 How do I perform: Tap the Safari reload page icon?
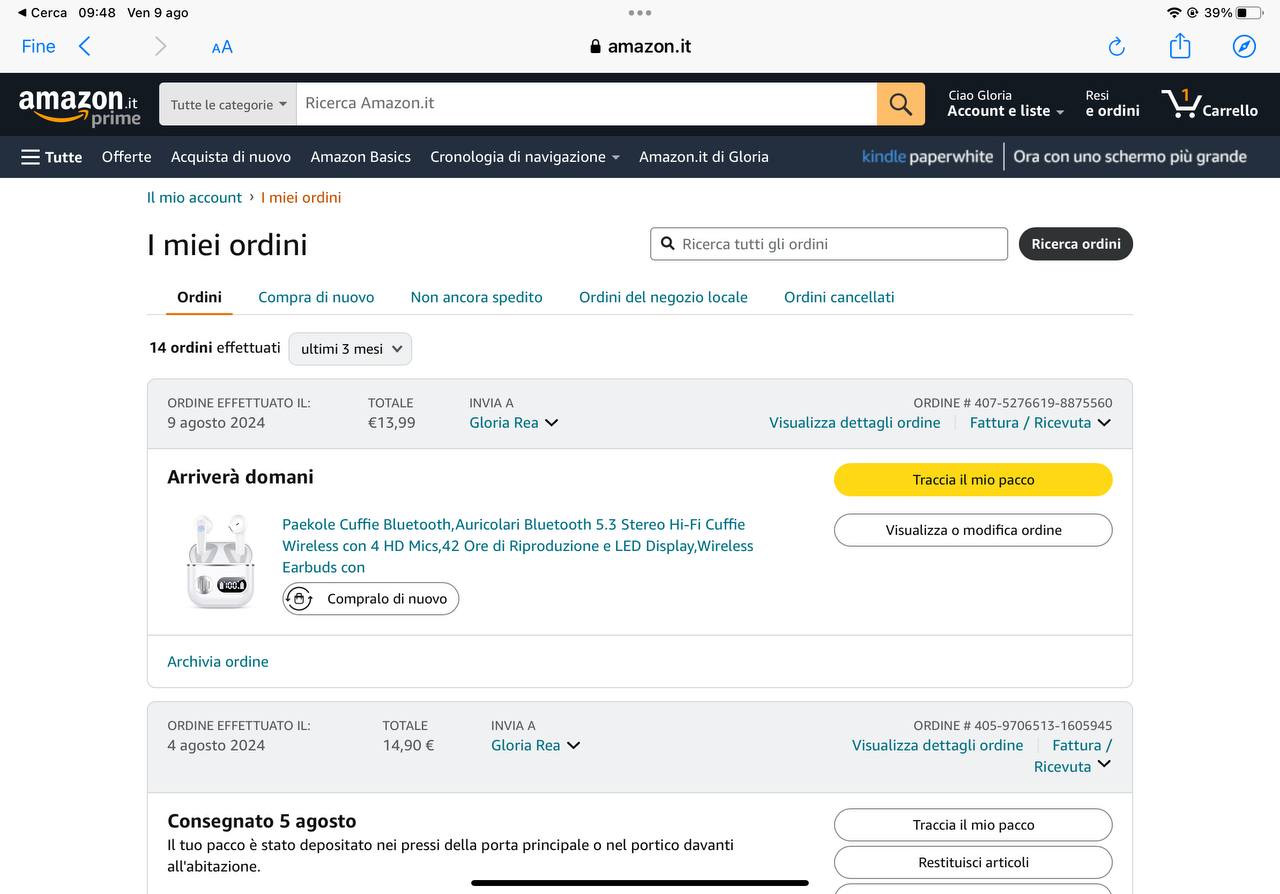pyautogui.click(x=1117, y=47)
